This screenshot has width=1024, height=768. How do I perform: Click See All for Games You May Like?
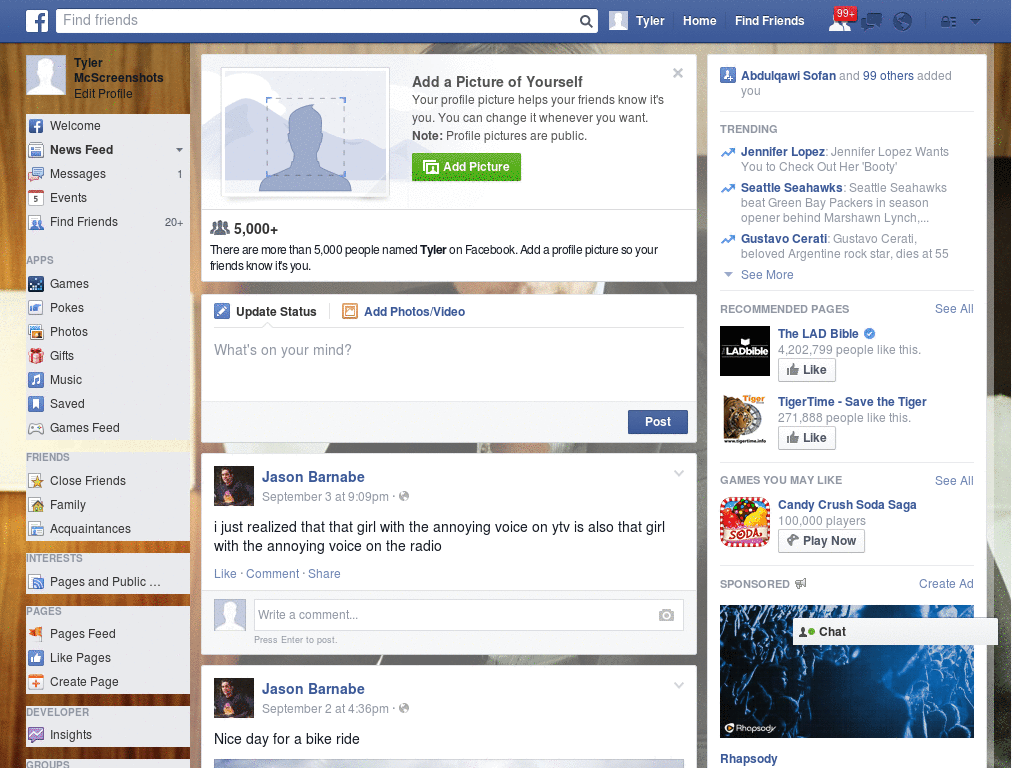point(953,481)
